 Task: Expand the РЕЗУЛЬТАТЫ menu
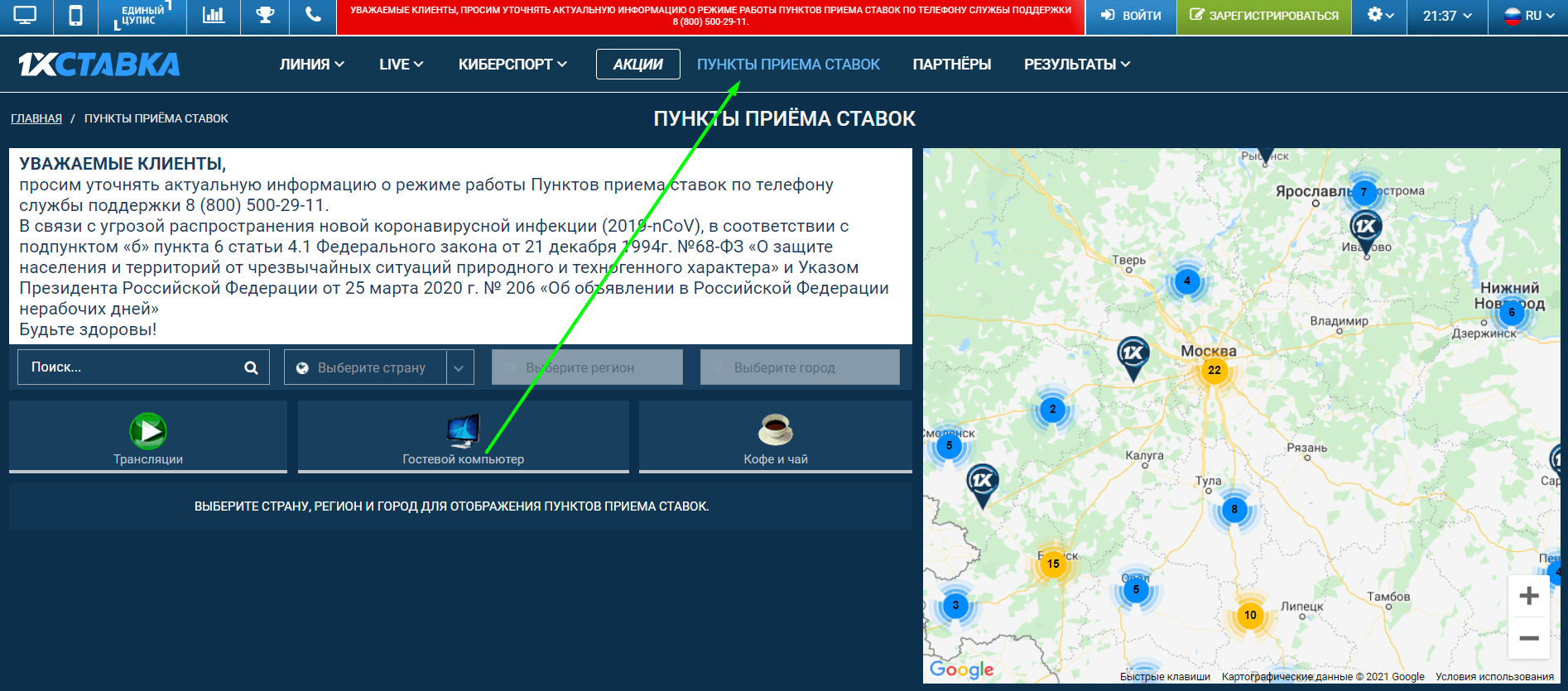click(1077, 65)
